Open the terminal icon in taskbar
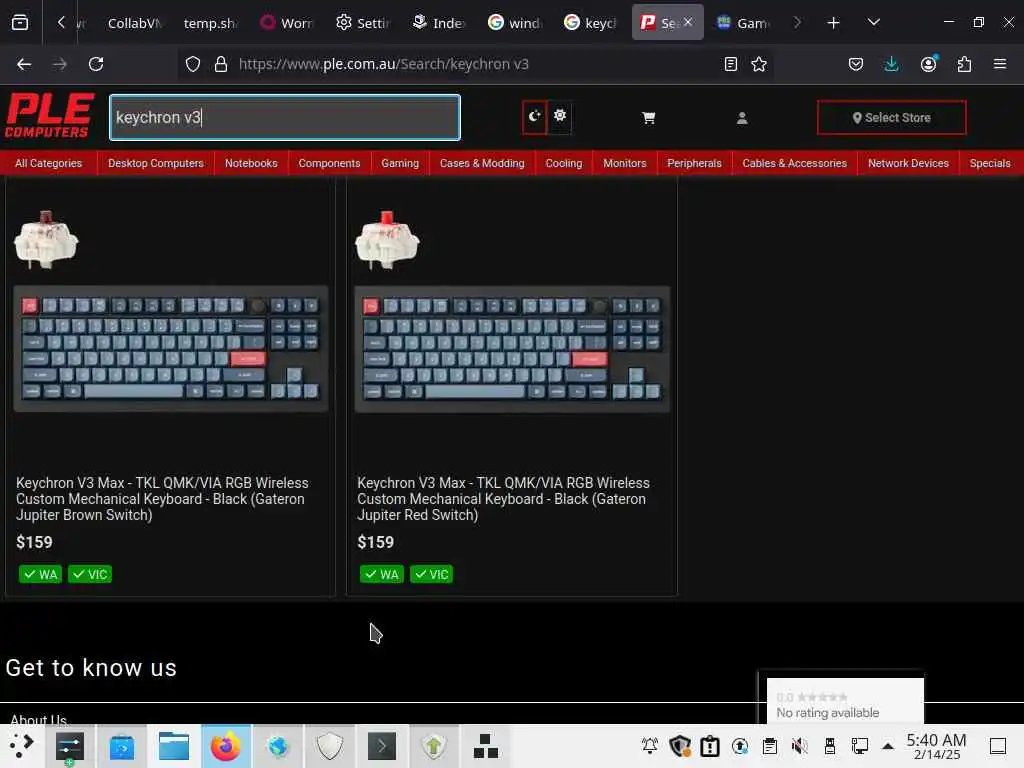Screen dimensions: 1024x768 [381, 746]
